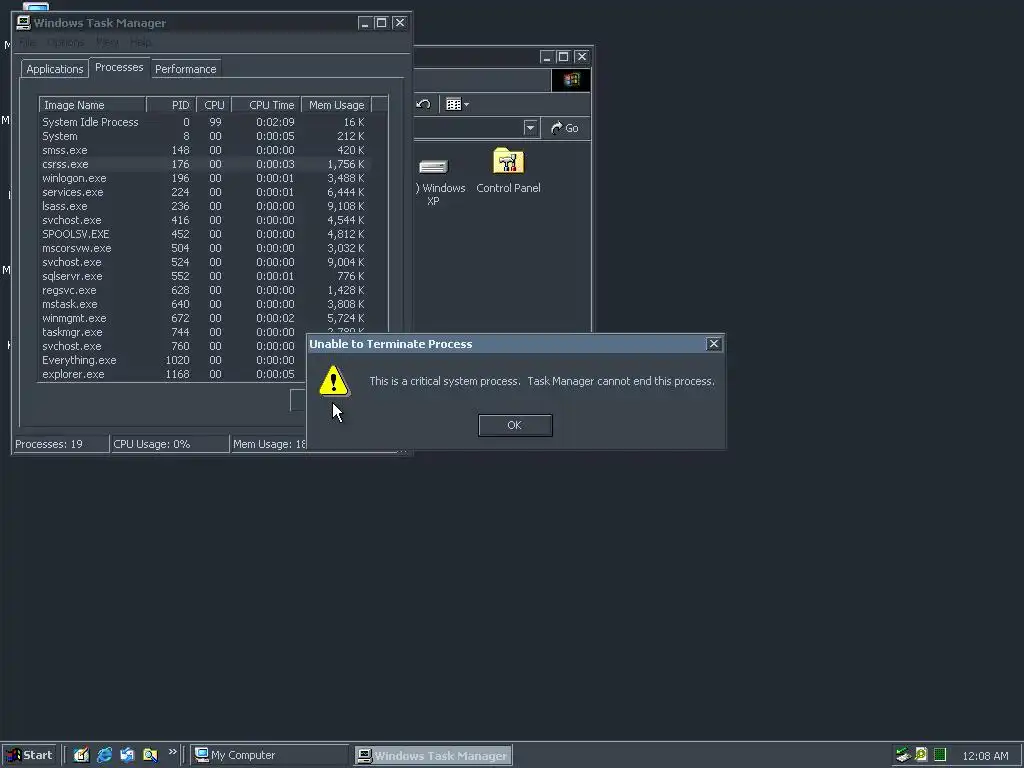The image size is (1024, 768).
Task: Sort by Mem Usage column header
Action: point(336,105)
